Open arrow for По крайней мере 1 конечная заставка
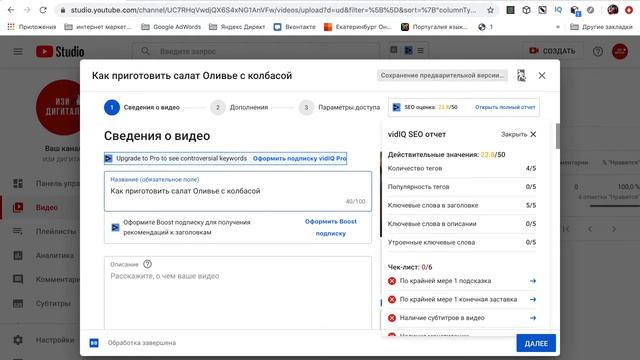640x360 pixels. pos(533,299)
